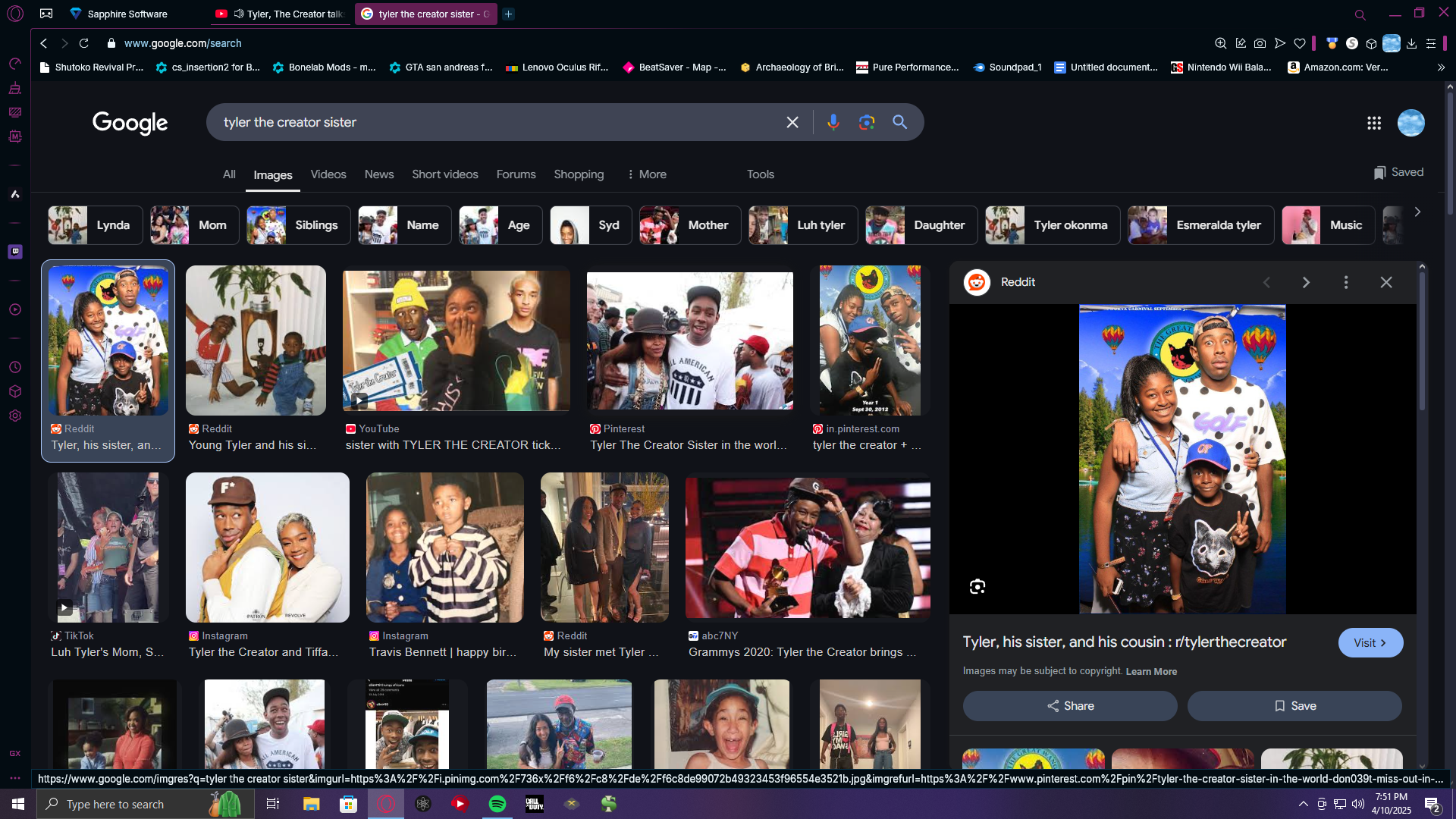
Task: Click the Visit button for the Reddit post
Action: pos(1370,642)
